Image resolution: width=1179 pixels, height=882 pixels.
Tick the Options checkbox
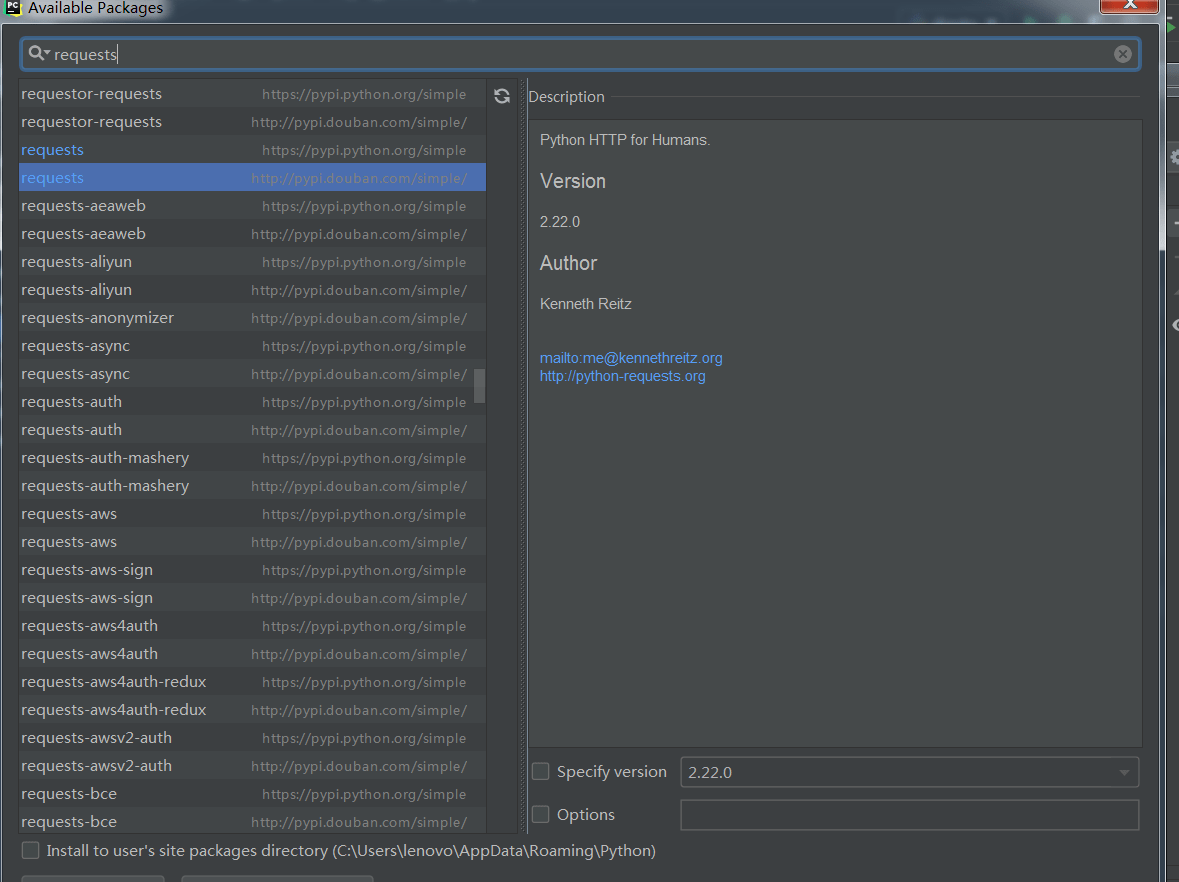coord(541,814)
